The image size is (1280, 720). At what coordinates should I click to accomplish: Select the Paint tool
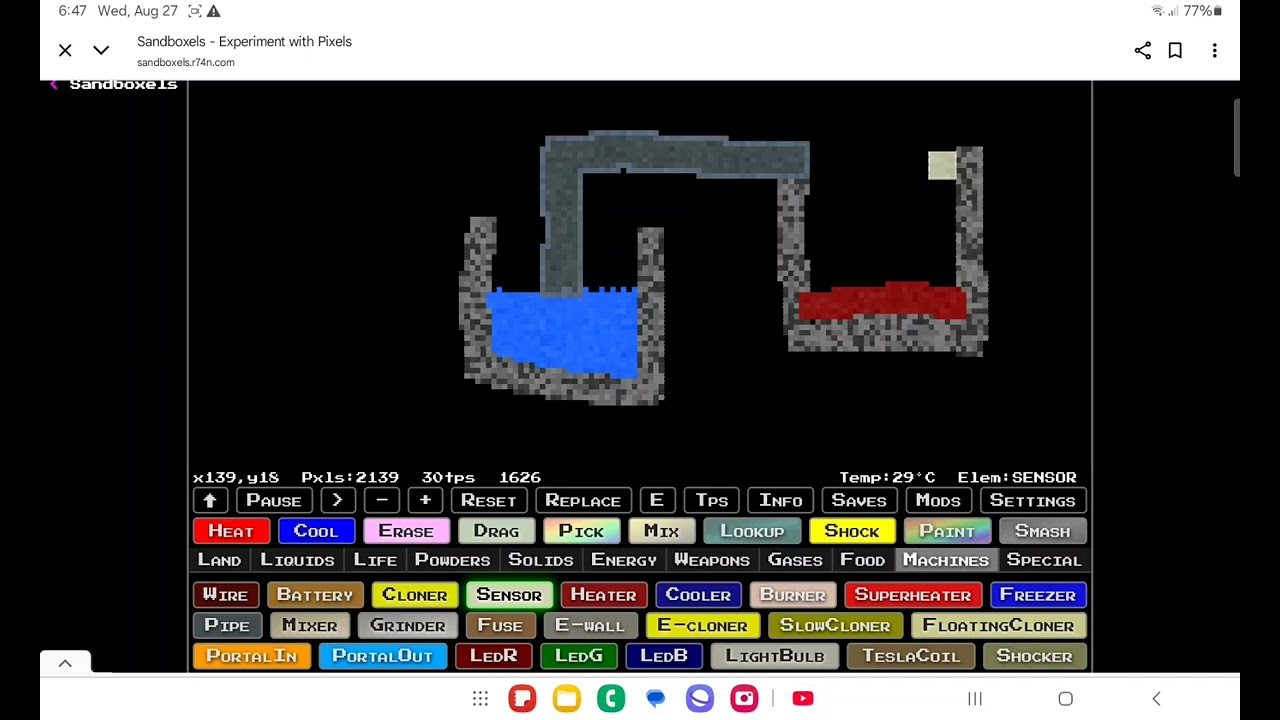pos(947,532)
